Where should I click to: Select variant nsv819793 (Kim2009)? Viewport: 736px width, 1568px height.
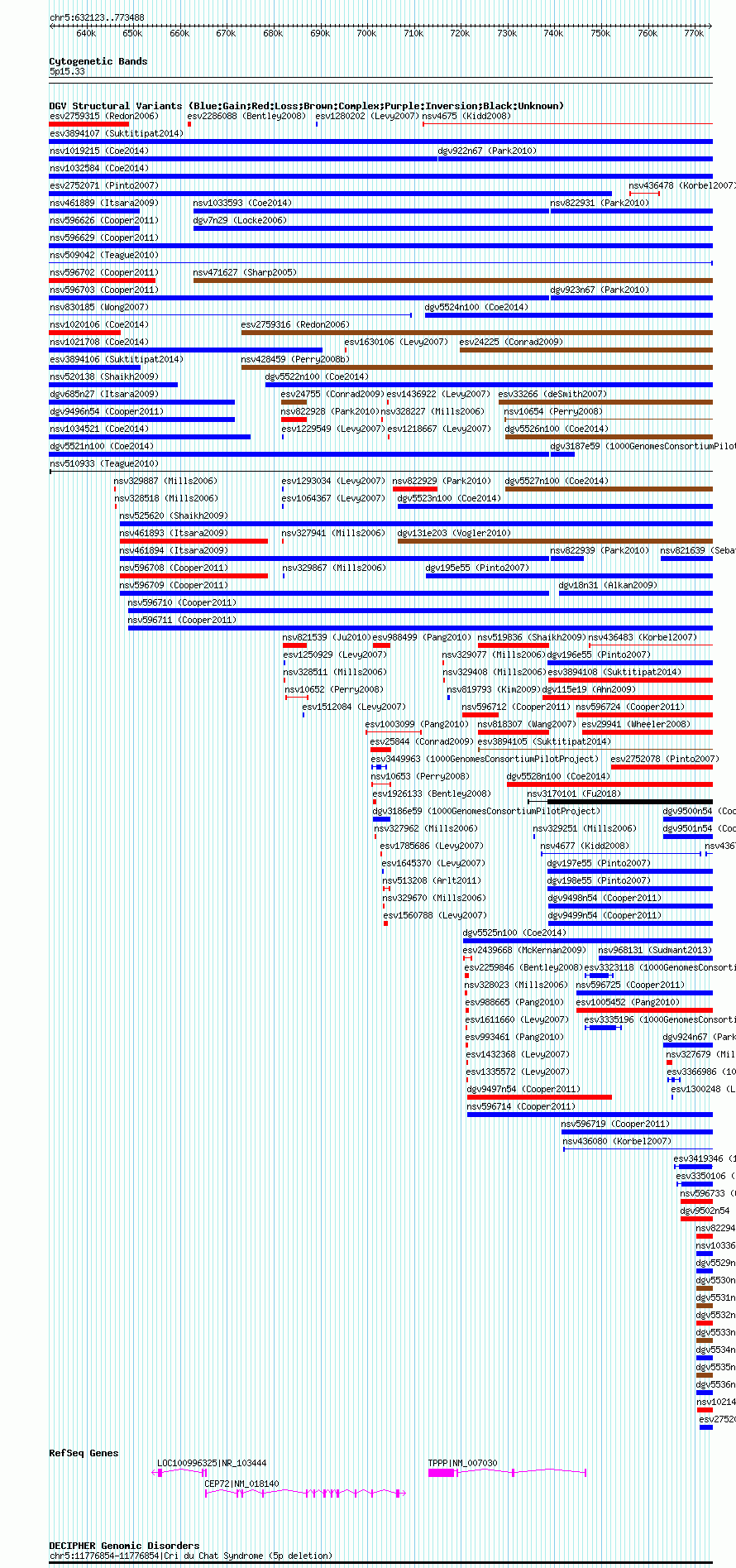494,690
